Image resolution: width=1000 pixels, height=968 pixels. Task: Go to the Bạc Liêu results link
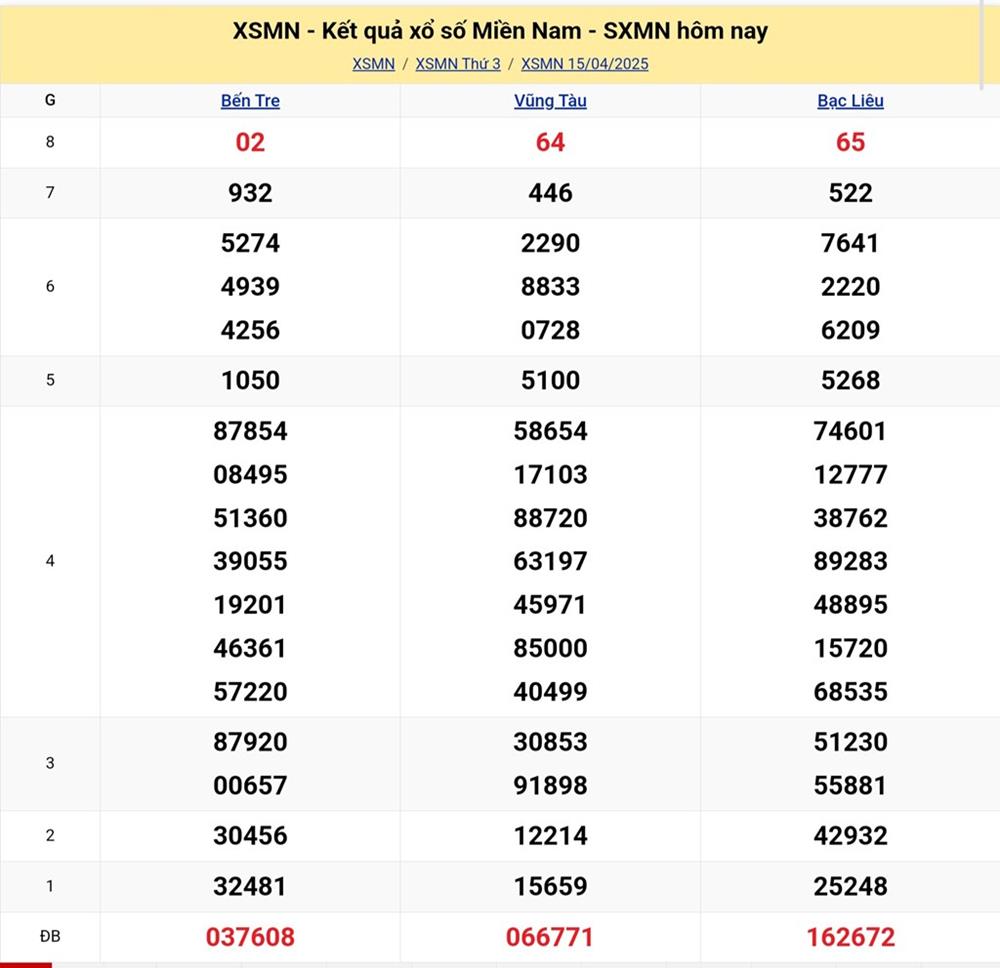(x=850, y=101)
